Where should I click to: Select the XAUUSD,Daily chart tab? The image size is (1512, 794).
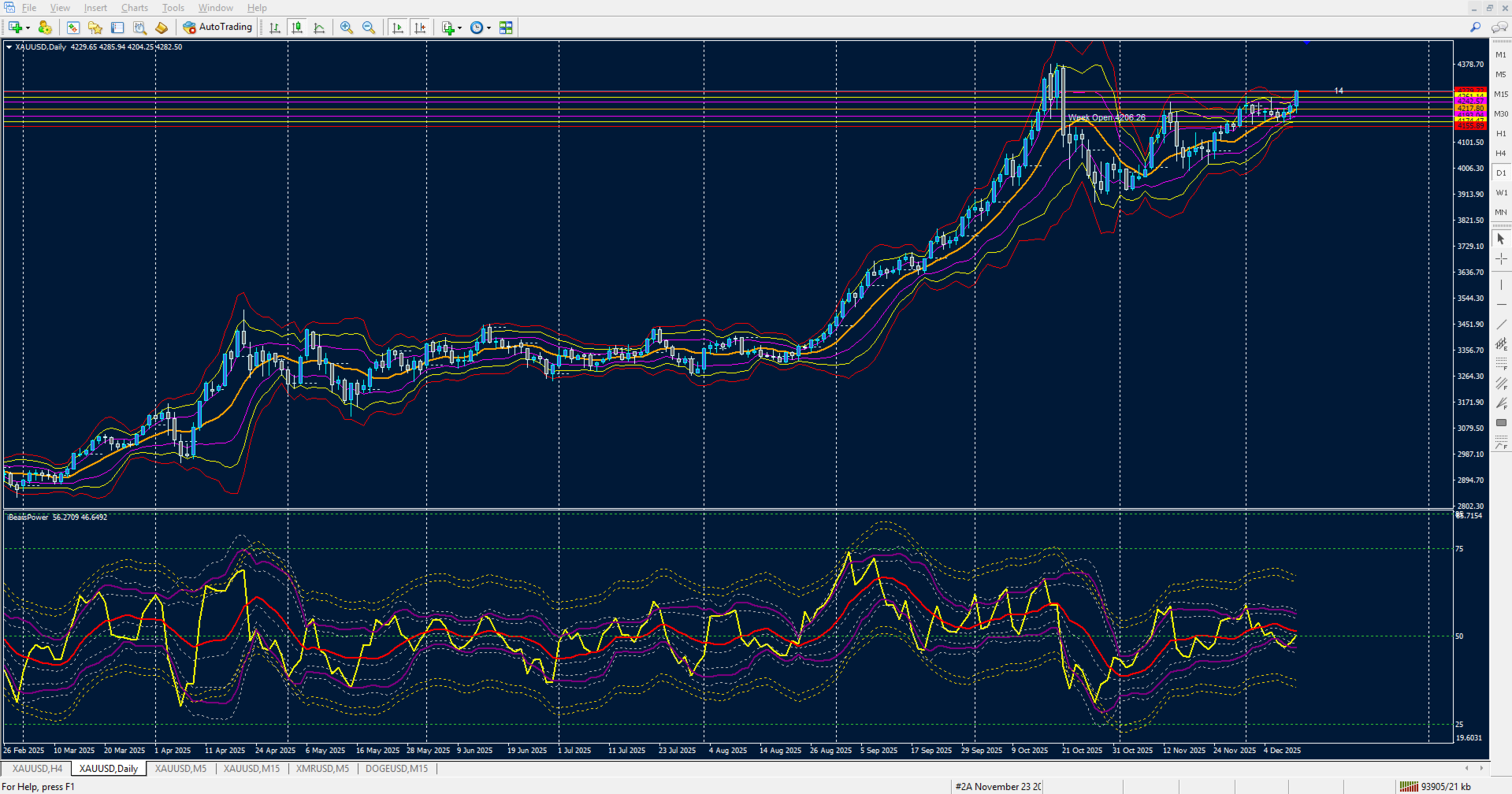109,769
